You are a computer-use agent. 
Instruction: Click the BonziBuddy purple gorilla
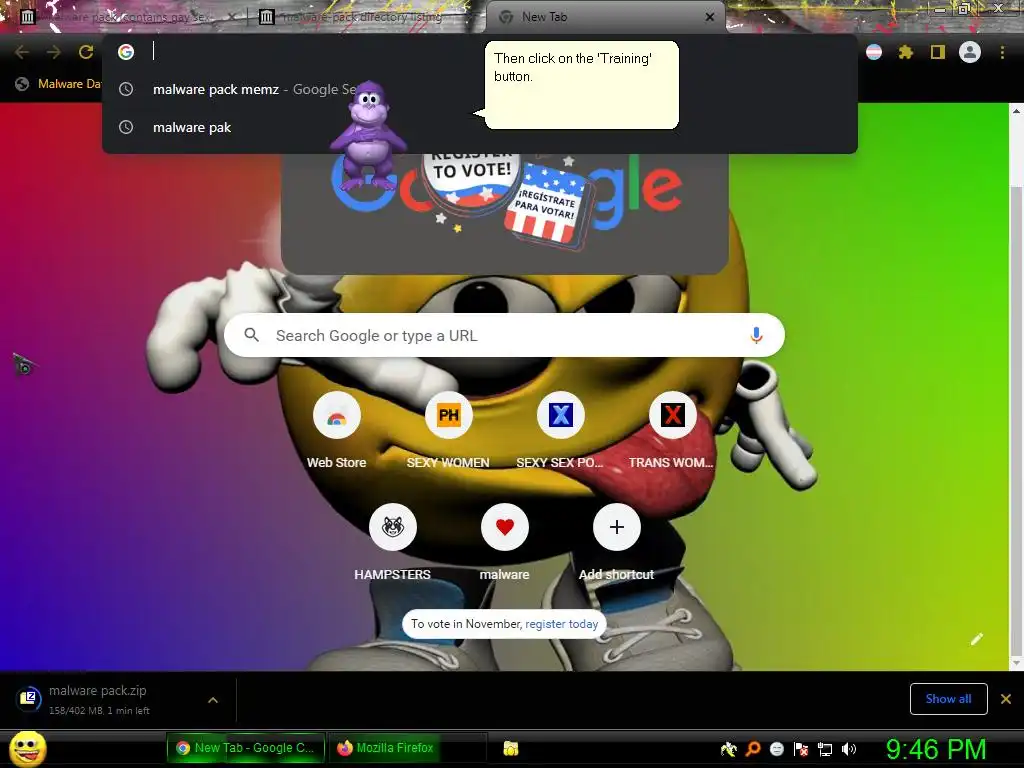point(368,134)
